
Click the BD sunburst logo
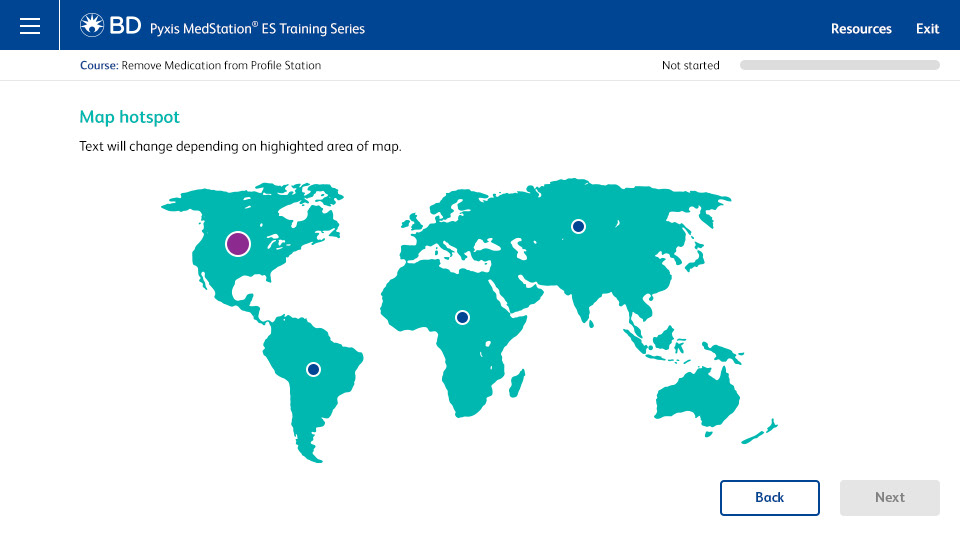pos(92,25)
